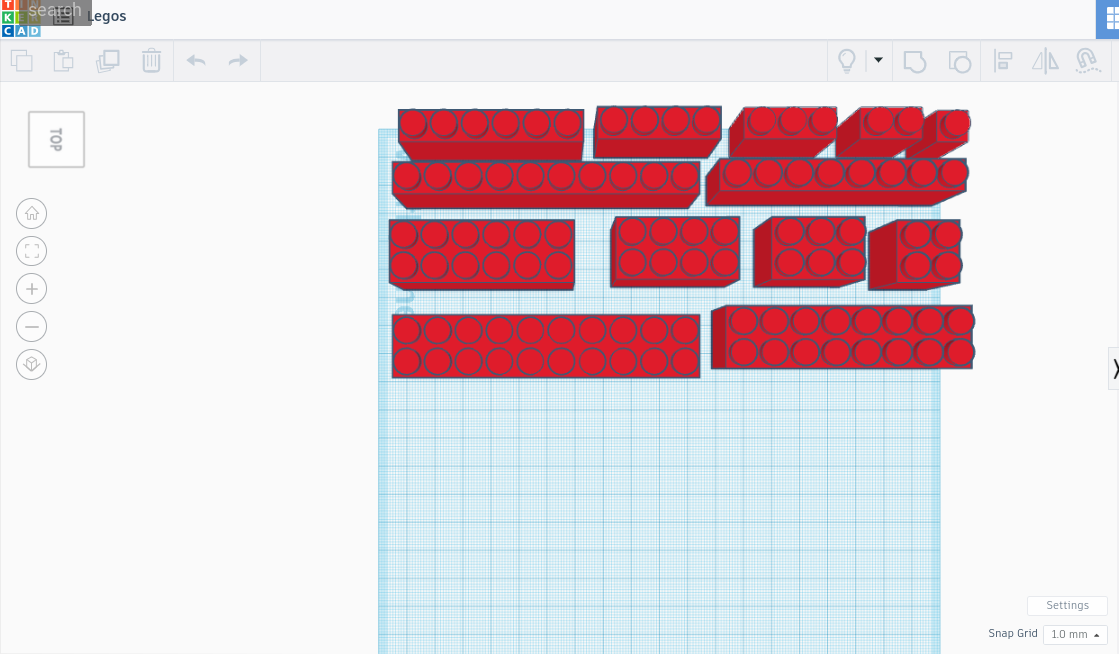This screenshot has height=654, width=1119.
Task: Click the Delete trash can icon
Action: pyautogui.click(x=151, y=61)
